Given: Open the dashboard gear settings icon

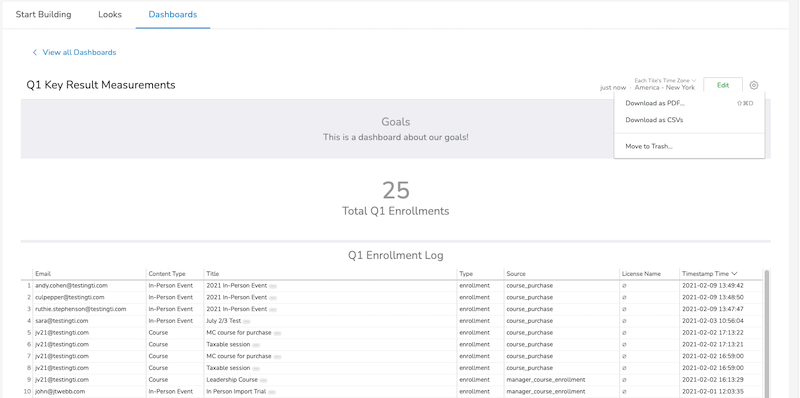Looking at the screenshot, I should point(754,86).
